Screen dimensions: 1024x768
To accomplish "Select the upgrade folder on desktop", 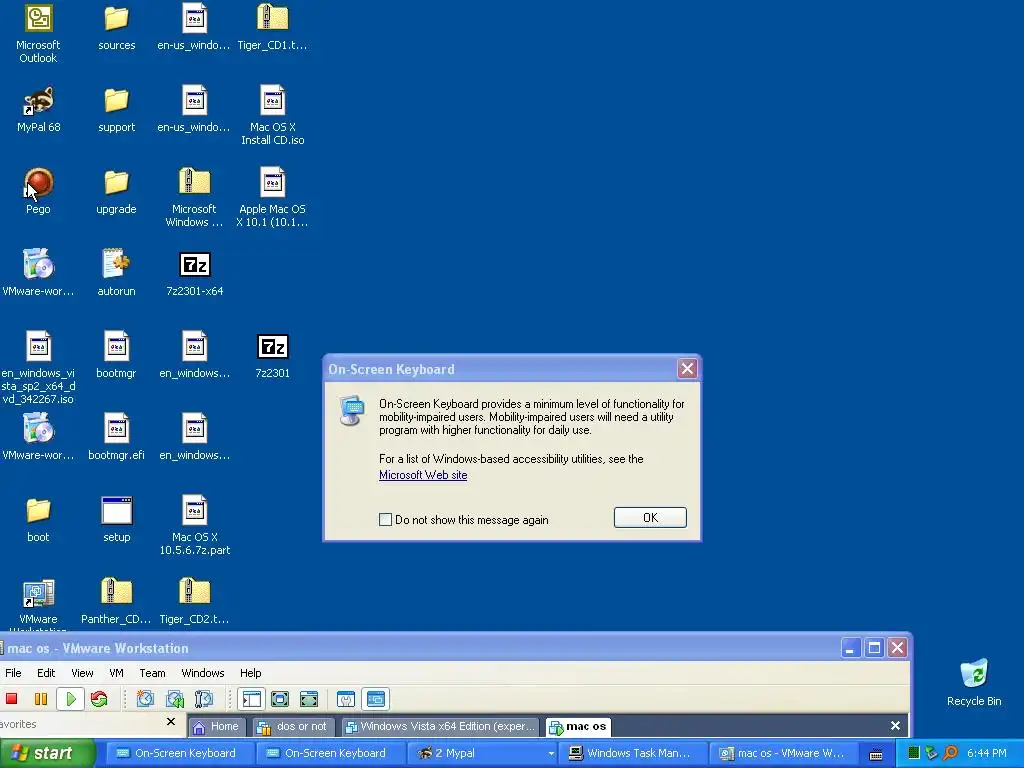I will (x=116, y=191).
